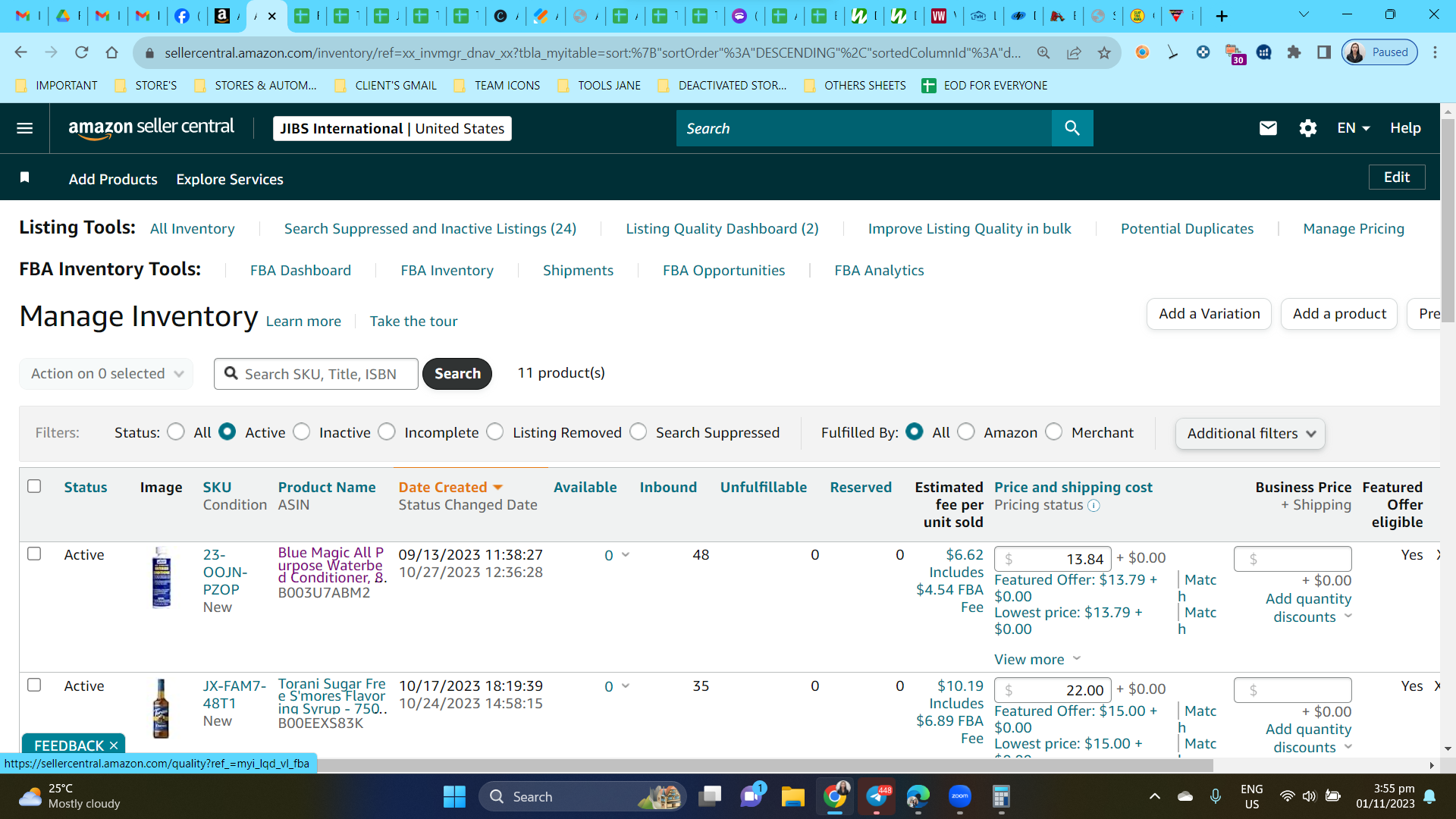Open the Shipments tool
This screenshot has width=1456, height=819.
[578, 271]
